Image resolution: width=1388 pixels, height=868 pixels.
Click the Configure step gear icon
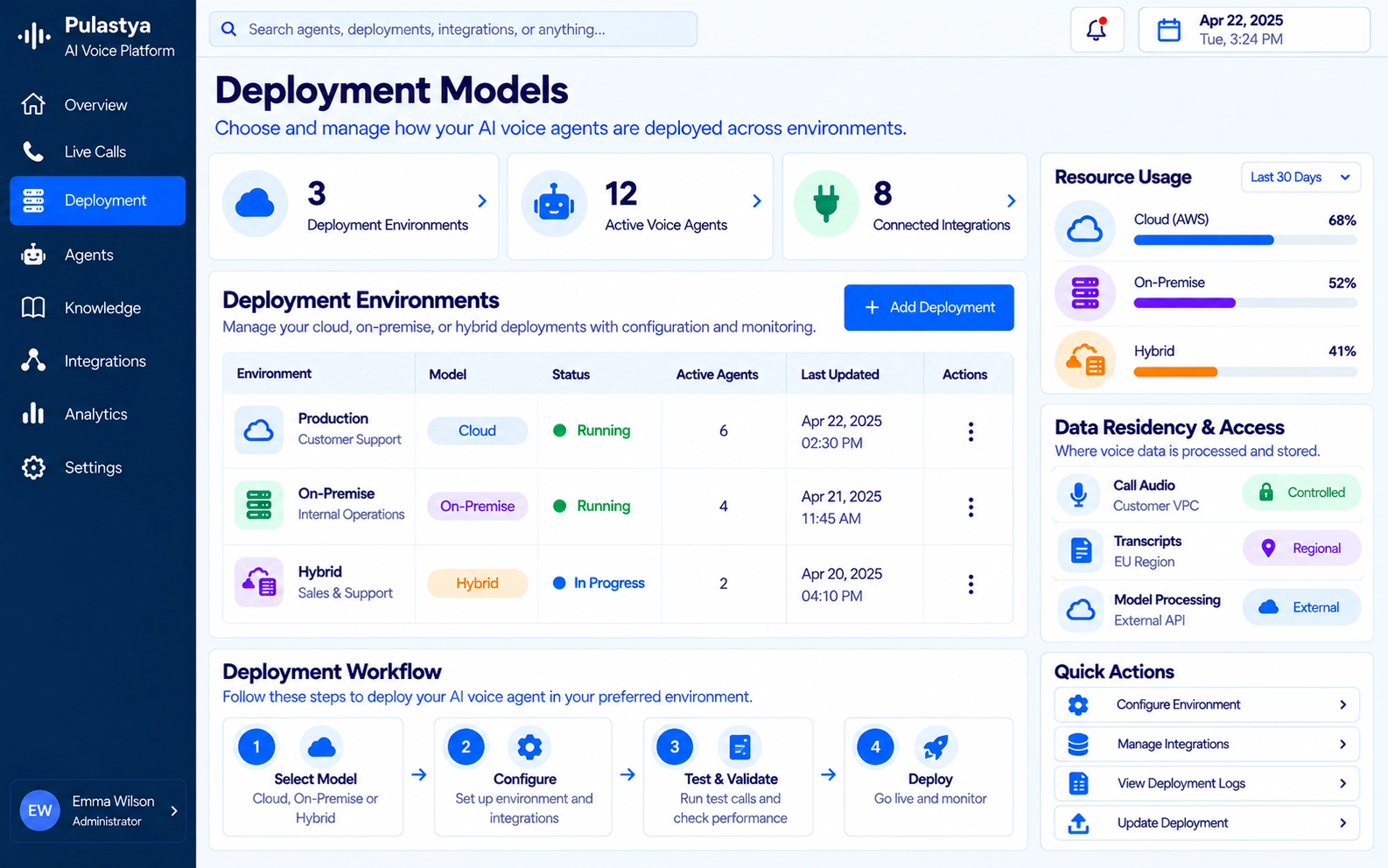(529, 747)
